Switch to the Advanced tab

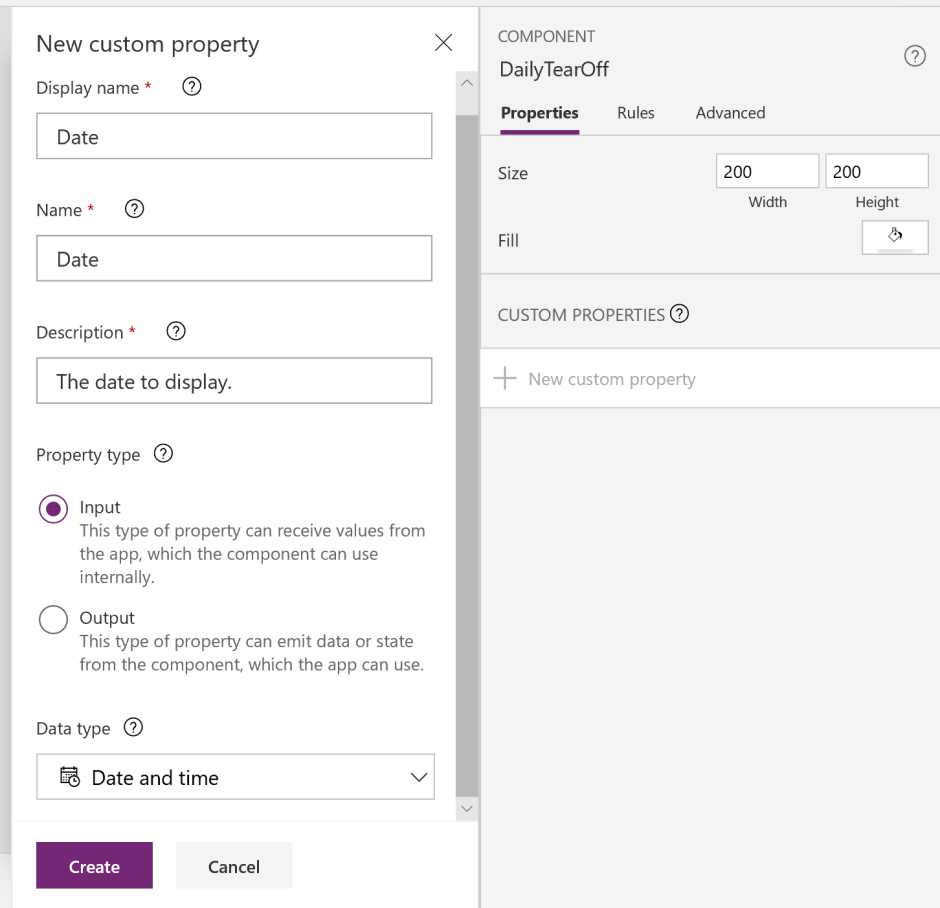coord(730,113)
